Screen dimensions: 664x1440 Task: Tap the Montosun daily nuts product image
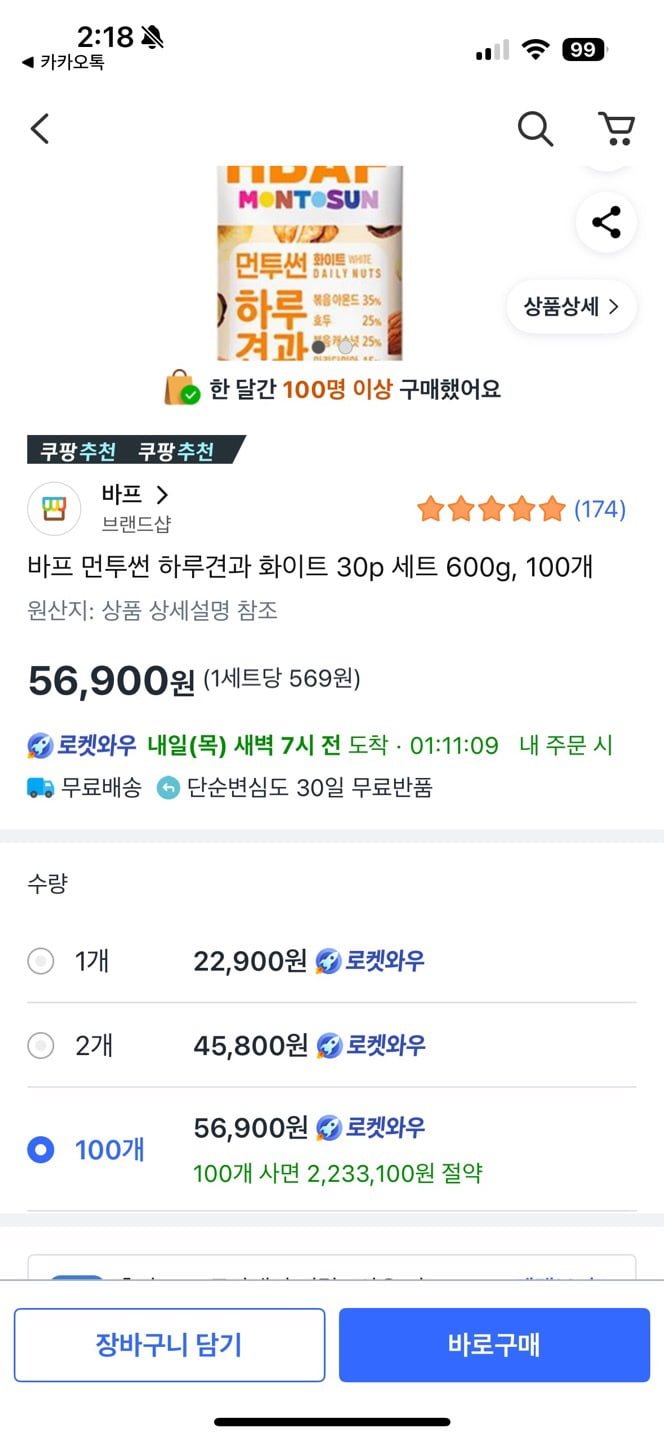[x=310, y=262]
